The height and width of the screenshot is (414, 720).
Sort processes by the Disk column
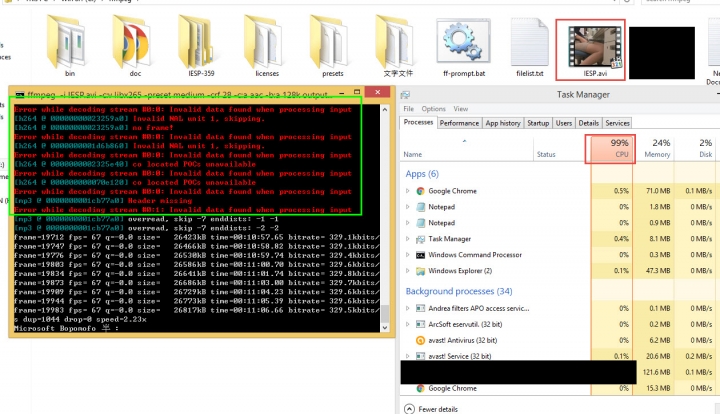[x=697, y=149]
